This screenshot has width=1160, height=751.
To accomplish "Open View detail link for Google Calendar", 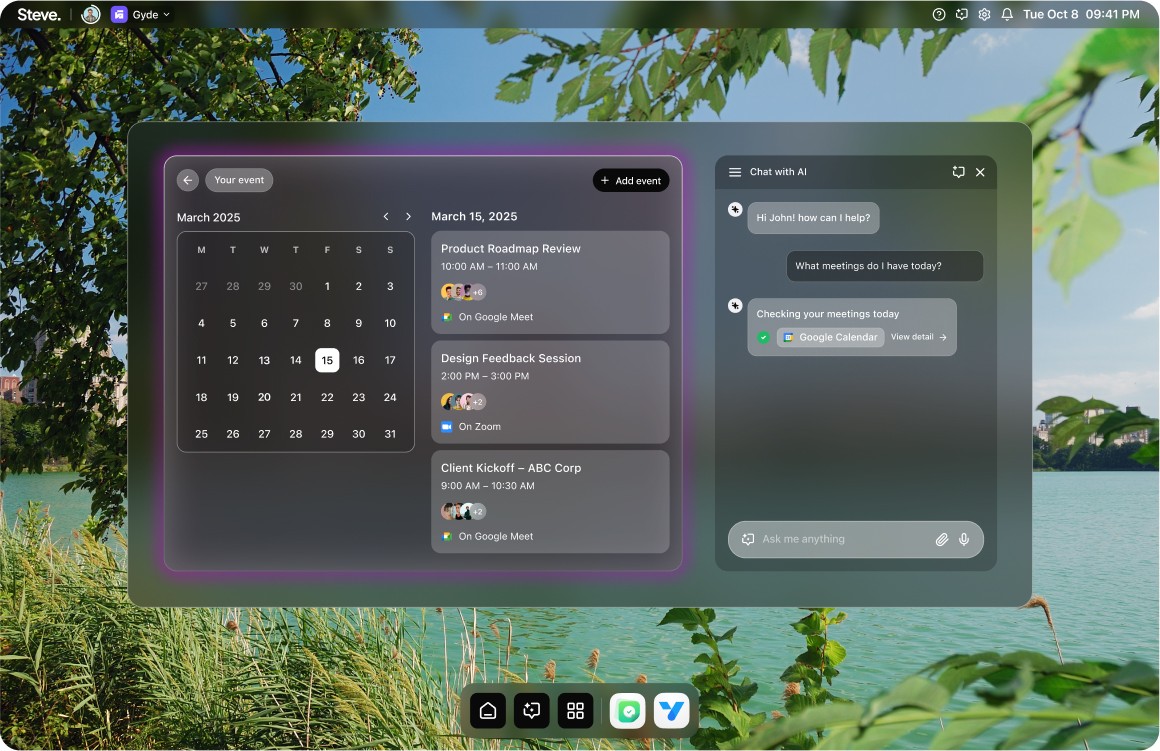I will [918, 337].
